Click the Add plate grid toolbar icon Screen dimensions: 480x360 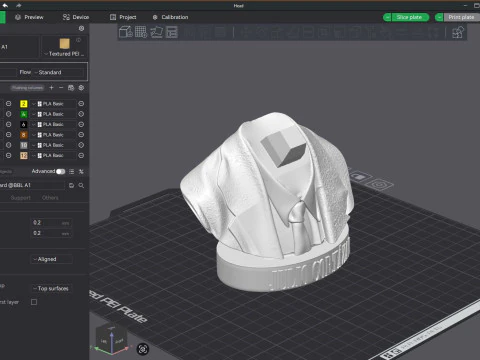point(141,32)
